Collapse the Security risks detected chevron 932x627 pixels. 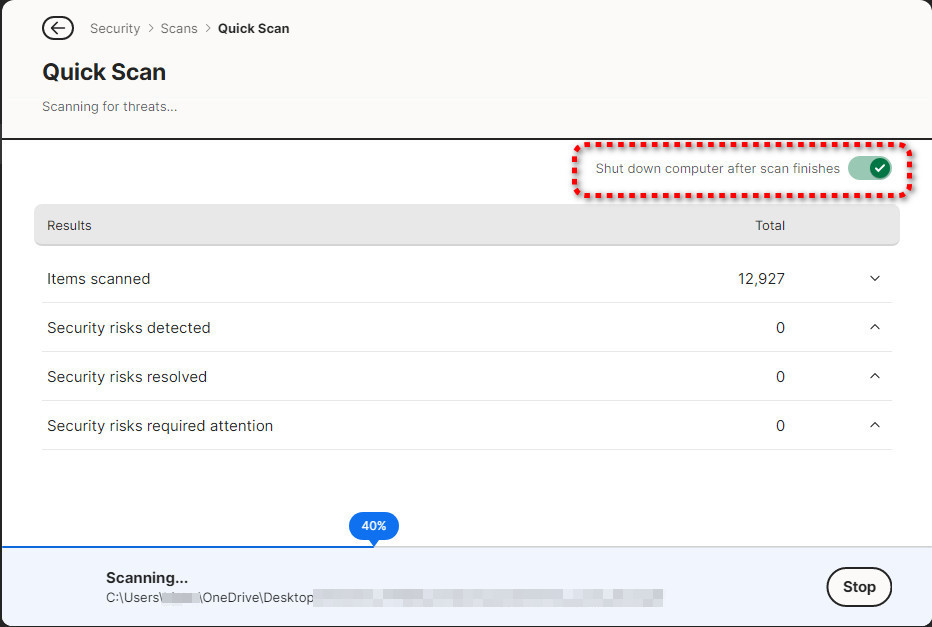875,328
